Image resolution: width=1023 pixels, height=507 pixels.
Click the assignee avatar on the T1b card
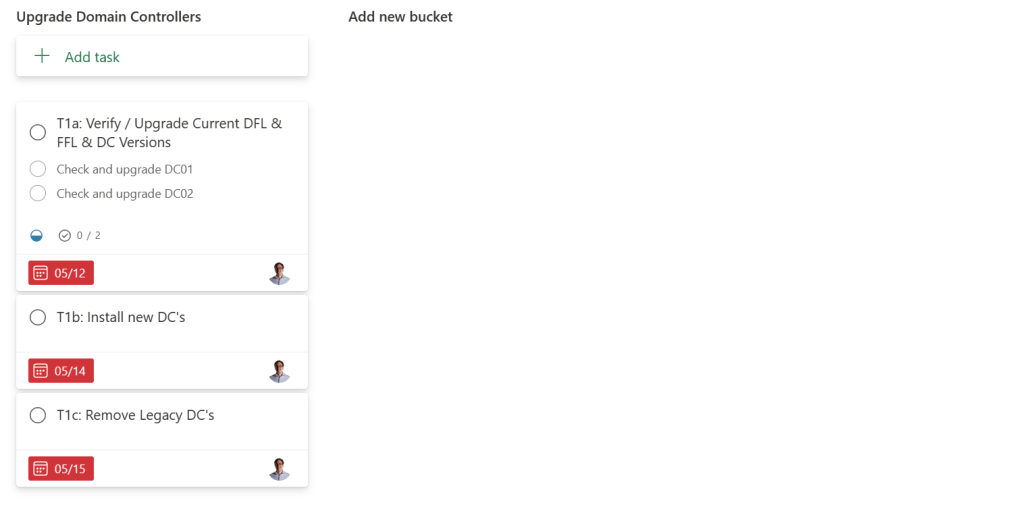coord(279,371)
